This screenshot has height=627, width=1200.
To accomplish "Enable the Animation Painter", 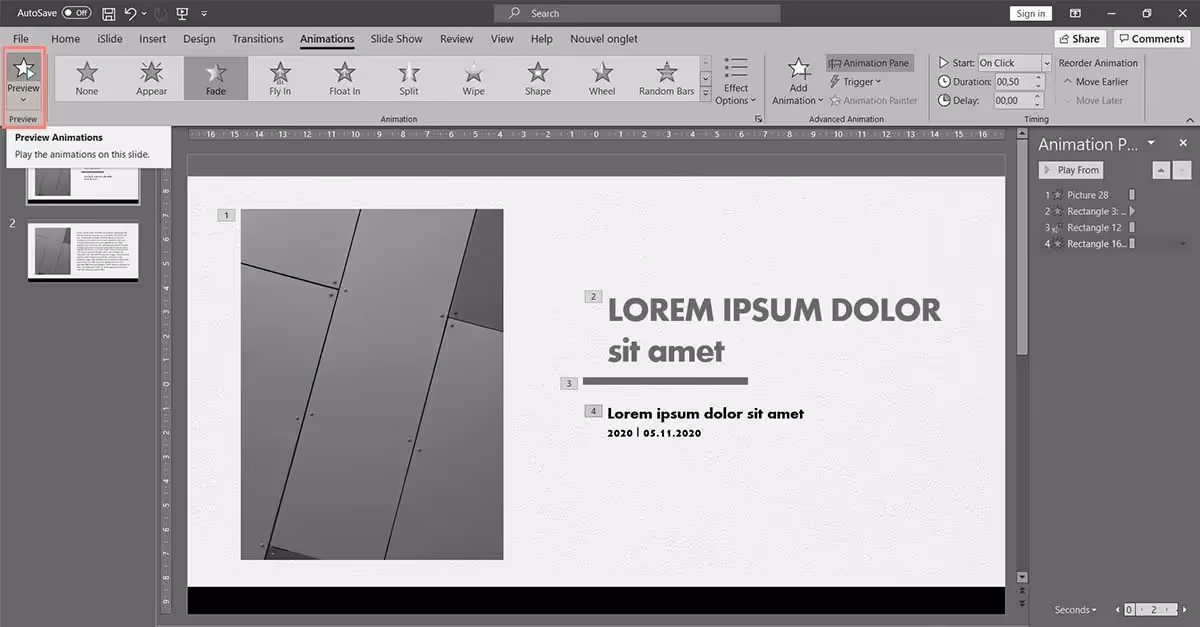I will (x=875, y=100).
